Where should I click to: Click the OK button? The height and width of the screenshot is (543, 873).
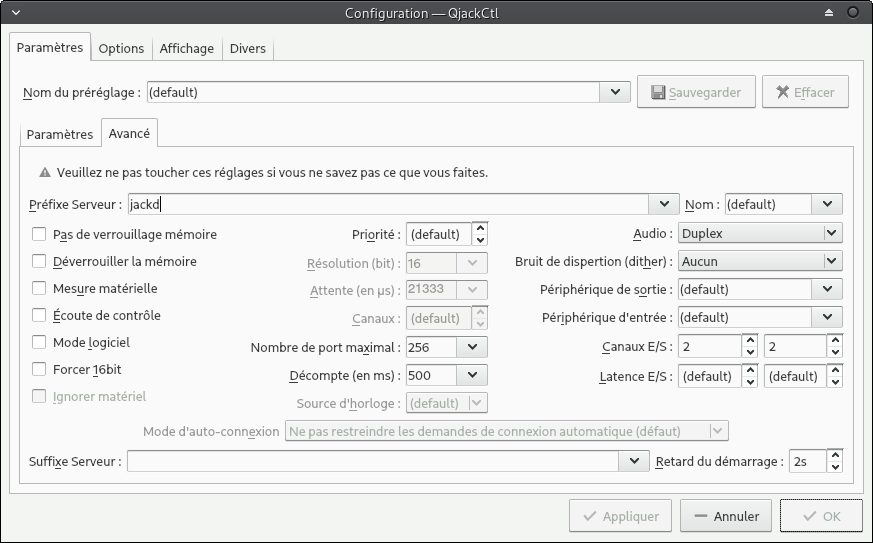[820, 517]
